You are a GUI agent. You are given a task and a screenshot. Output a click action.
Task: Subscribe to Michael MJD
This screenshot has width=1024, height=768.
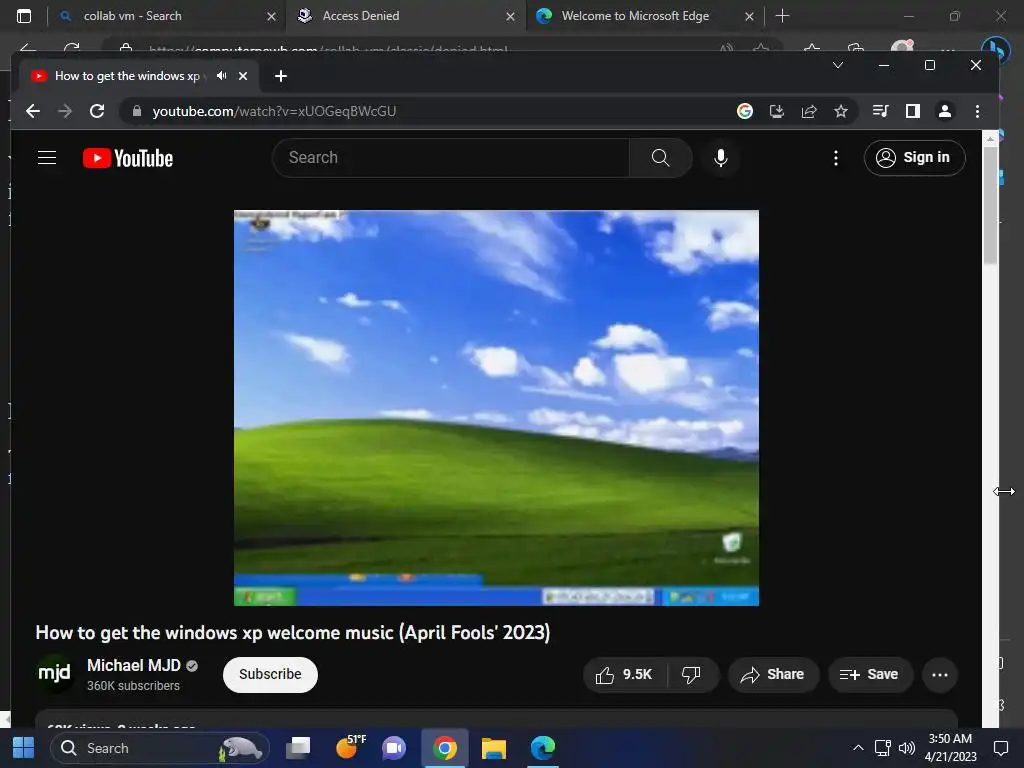point(270,674)
